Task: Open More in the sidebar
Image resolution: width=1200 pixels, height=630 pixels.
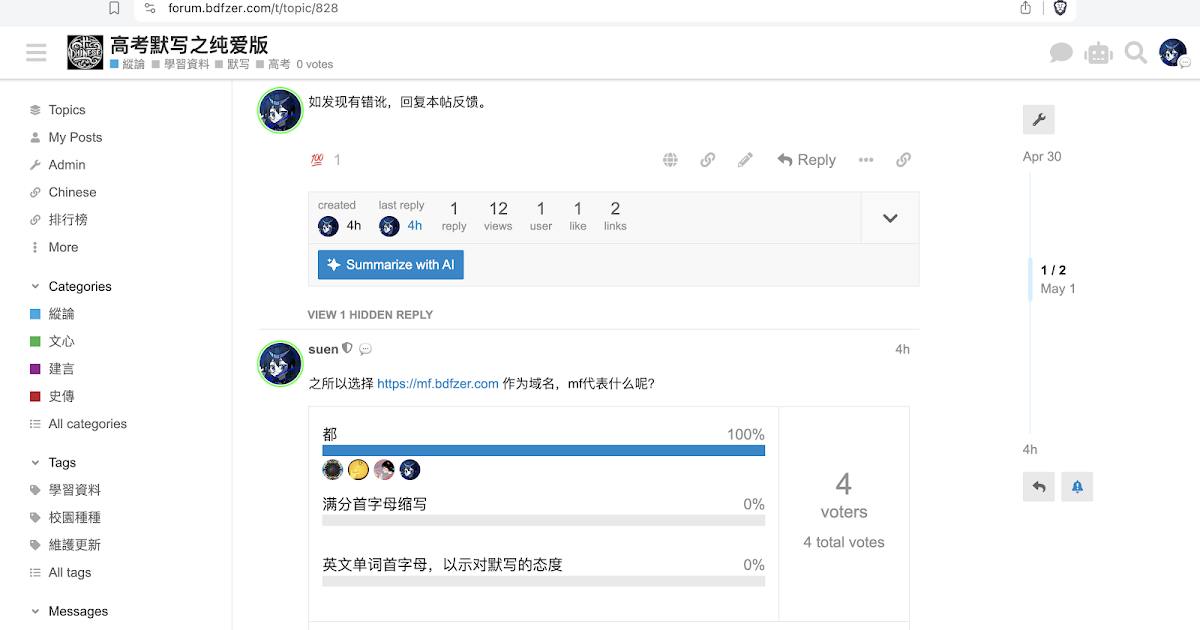Action: [x=63, y=247]
